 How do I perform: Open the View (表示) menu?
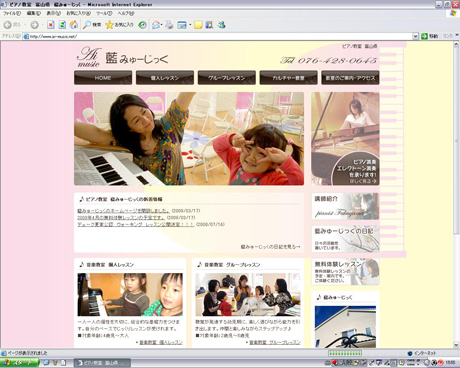[x=53, y=13]
